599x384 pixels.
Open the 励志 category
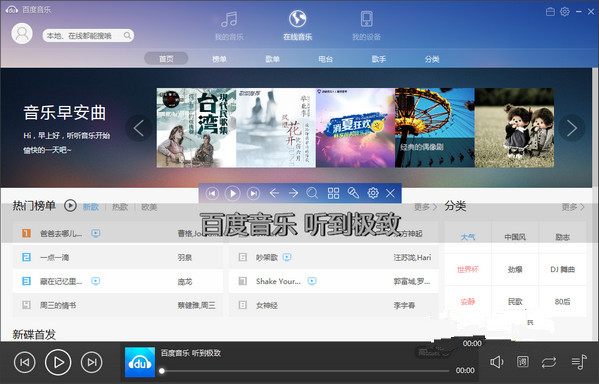pyautogui.click(x=562, y=237)
